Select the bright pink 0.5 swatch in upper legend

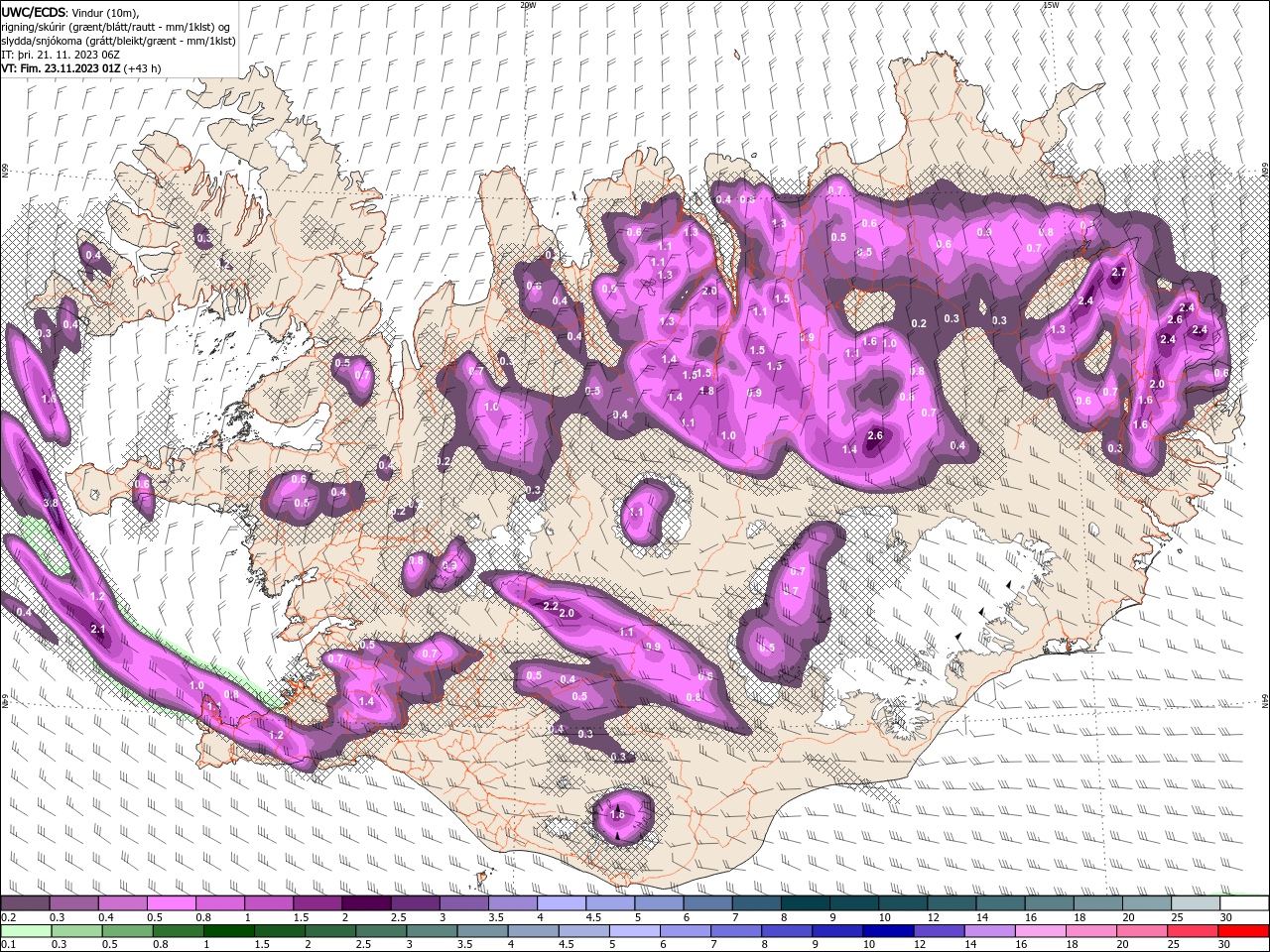point(171,903)
